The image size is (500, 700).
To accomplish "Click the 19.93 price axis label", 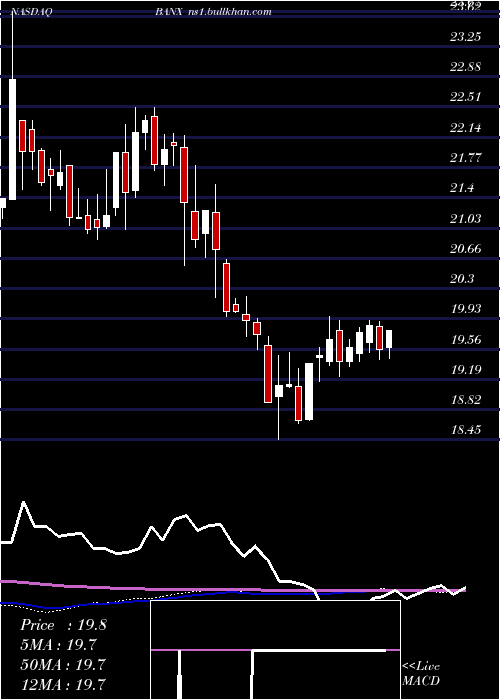I will (466, 309).
